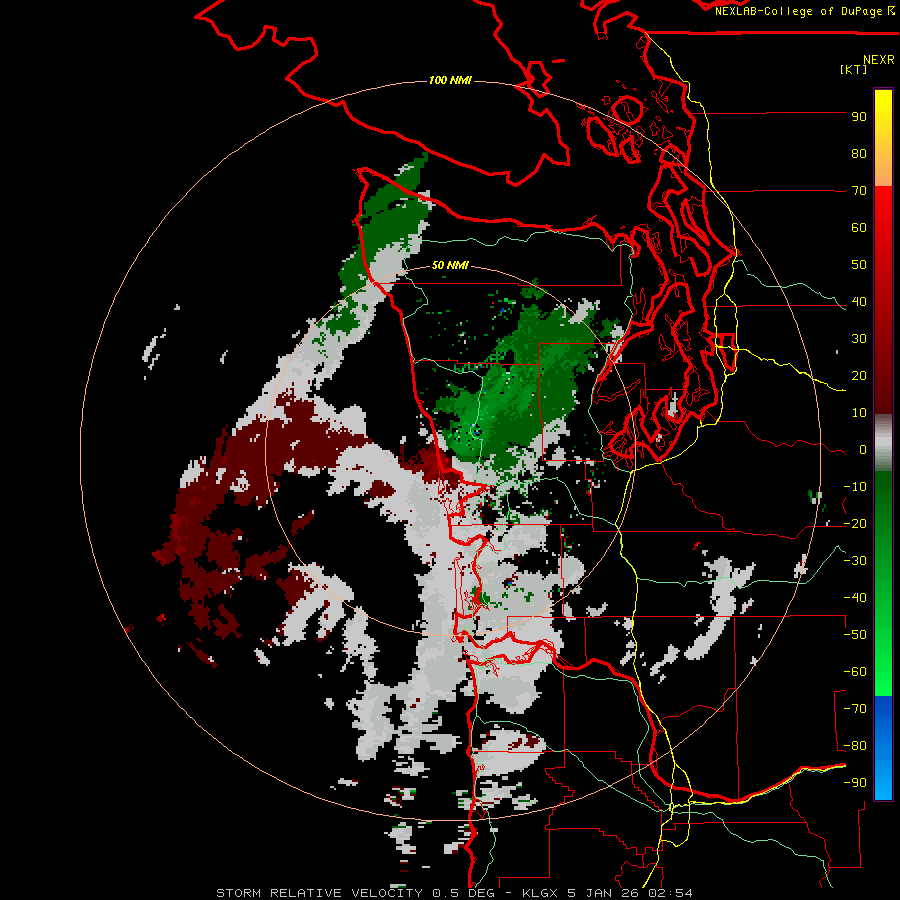
Task: Click the -30 value on velocity legend
Action: click(x=855, y=561)
